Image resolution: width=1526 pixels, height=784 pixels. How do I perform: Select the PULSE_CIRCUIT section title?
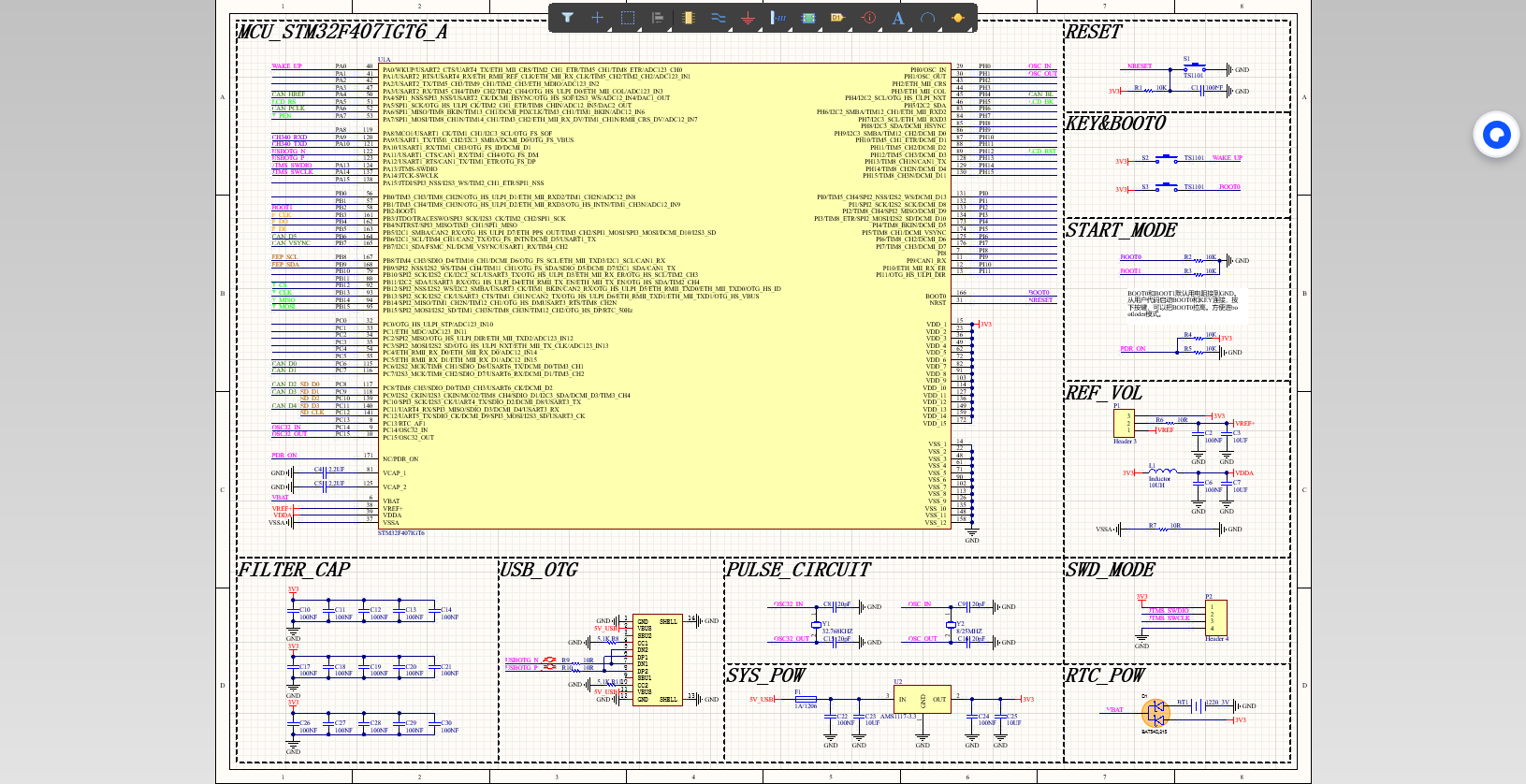799,570
